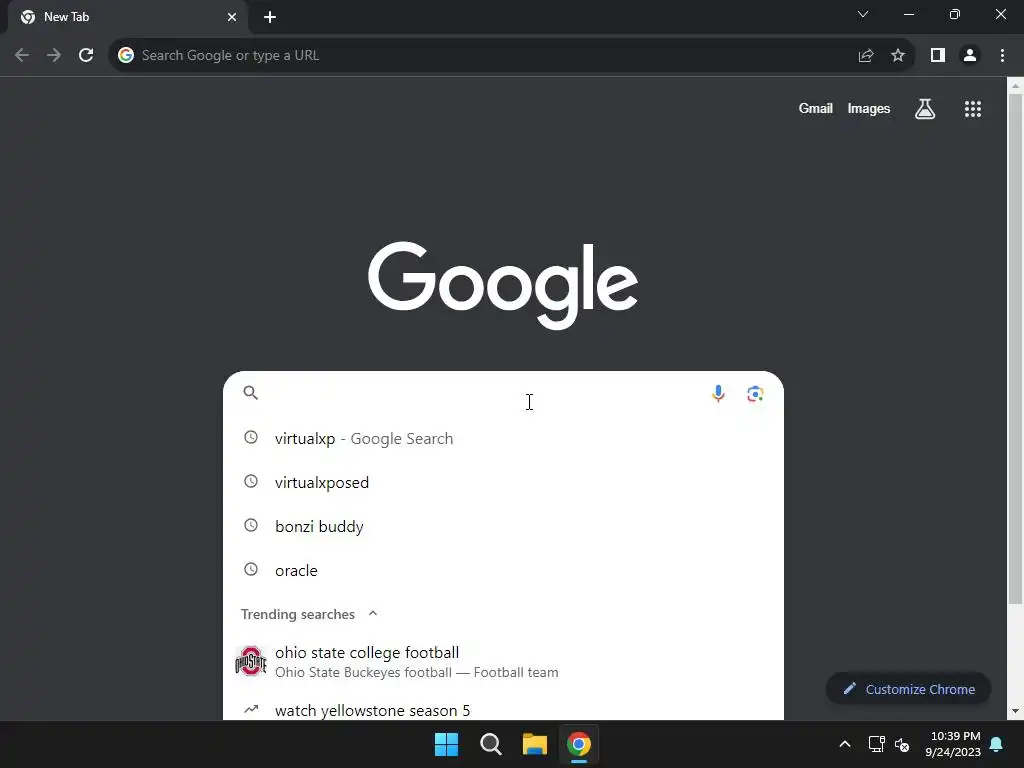The width and height of the screenshot is (1024, 768).
Task: Collapse the Trending searches section
Action: [373, 613]
